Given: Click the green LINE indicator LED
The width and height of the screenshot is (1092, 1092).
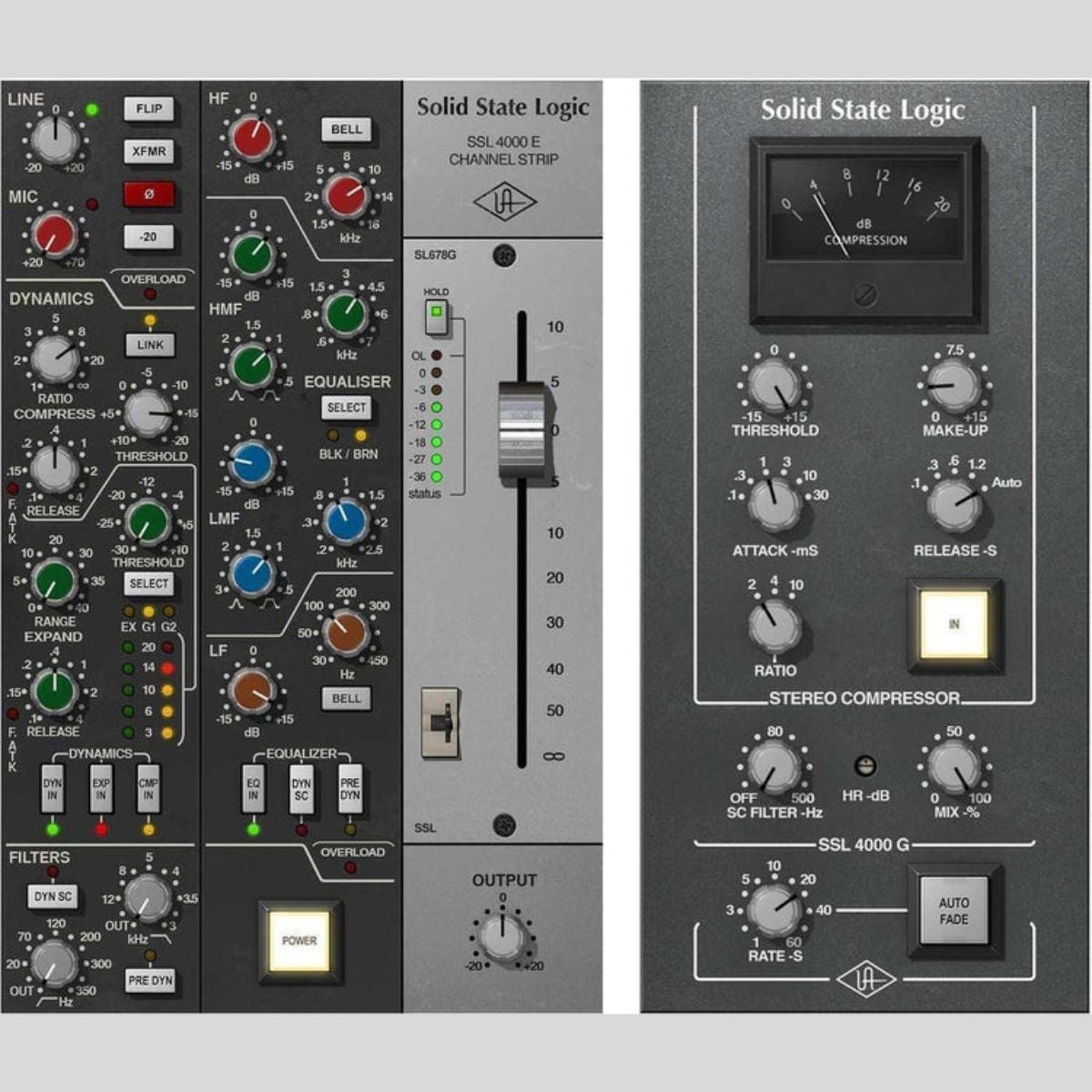Looking at the screenshot, I should coord(91,110).
